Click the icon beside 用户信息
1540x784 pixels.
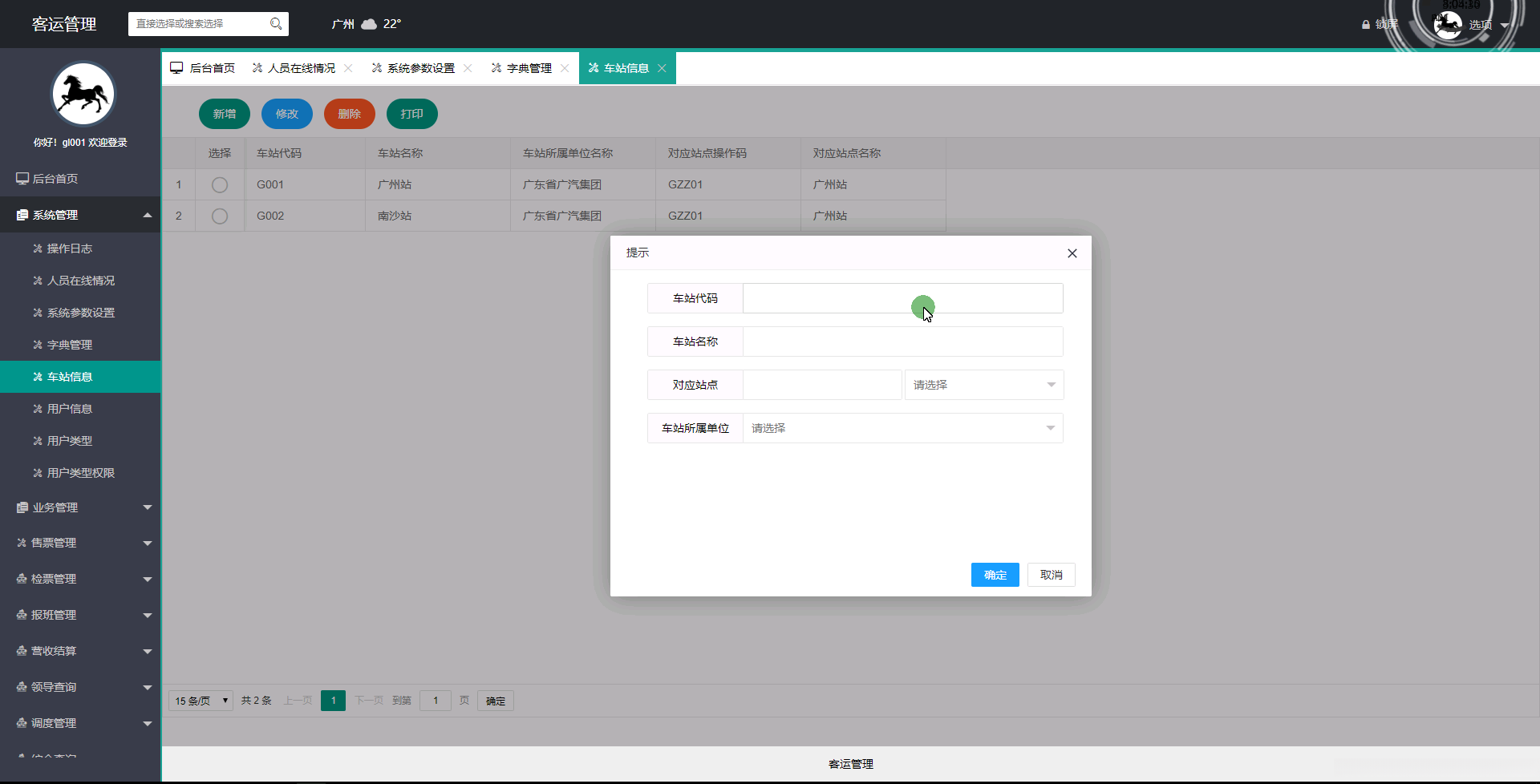tap(37, 409)
